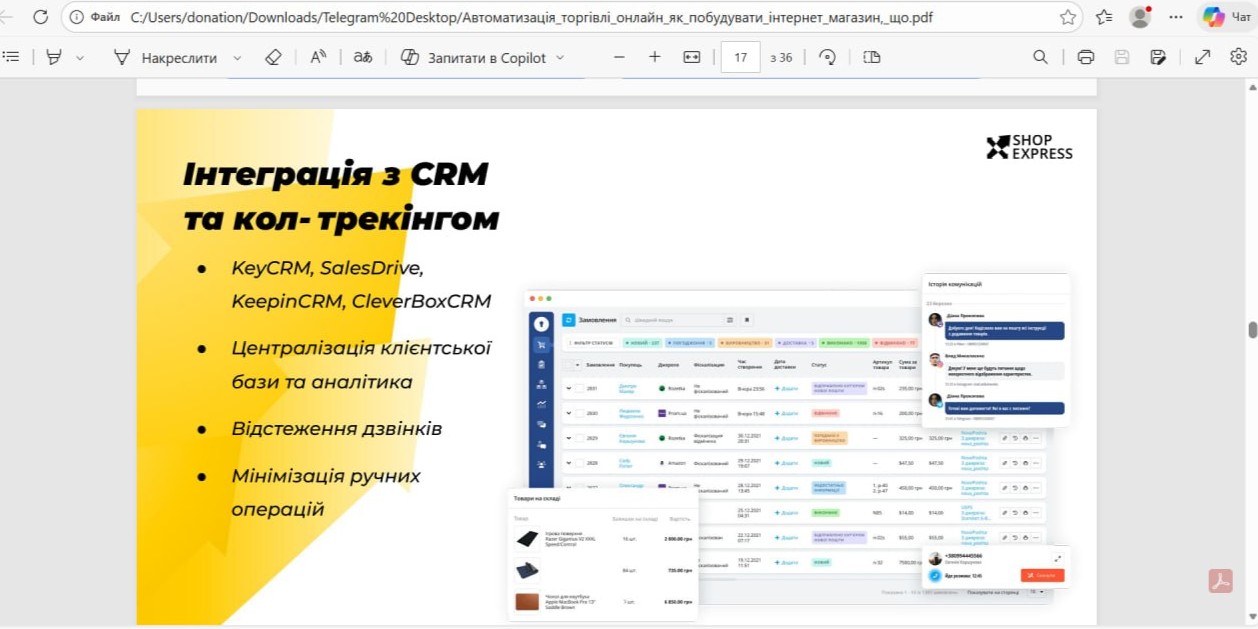Rotate the PDF page
Screen dimensions: 1258x629
click(x=827, y=57)
